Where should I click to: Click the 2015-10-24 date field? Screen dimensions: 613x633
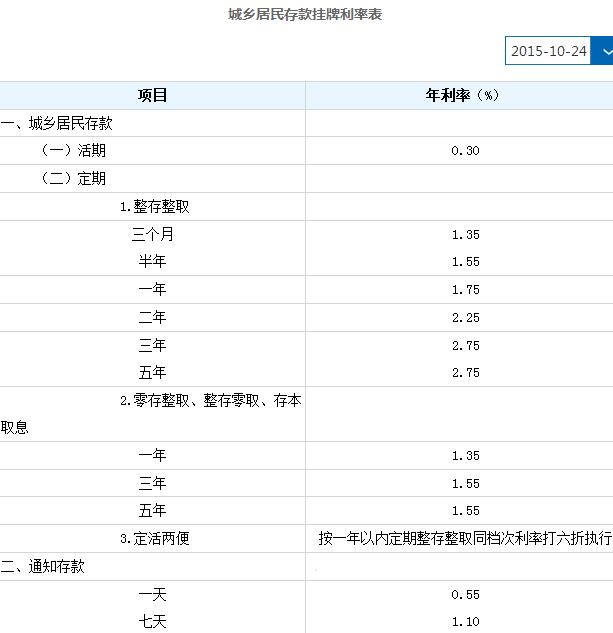[548, 51]
